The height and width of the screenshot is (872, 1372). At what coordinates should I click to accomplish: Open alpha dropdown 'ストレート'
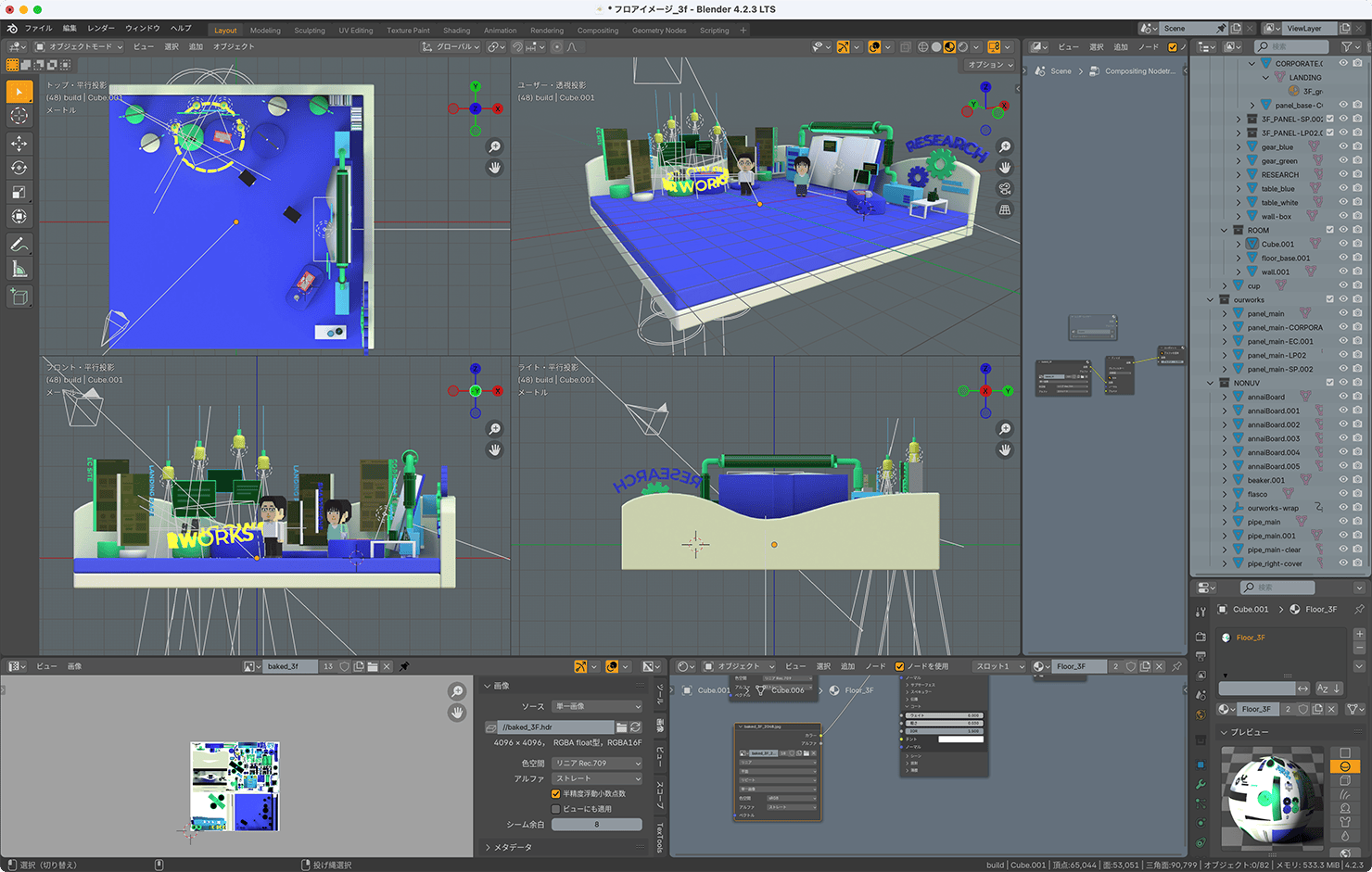coord(597,778)
